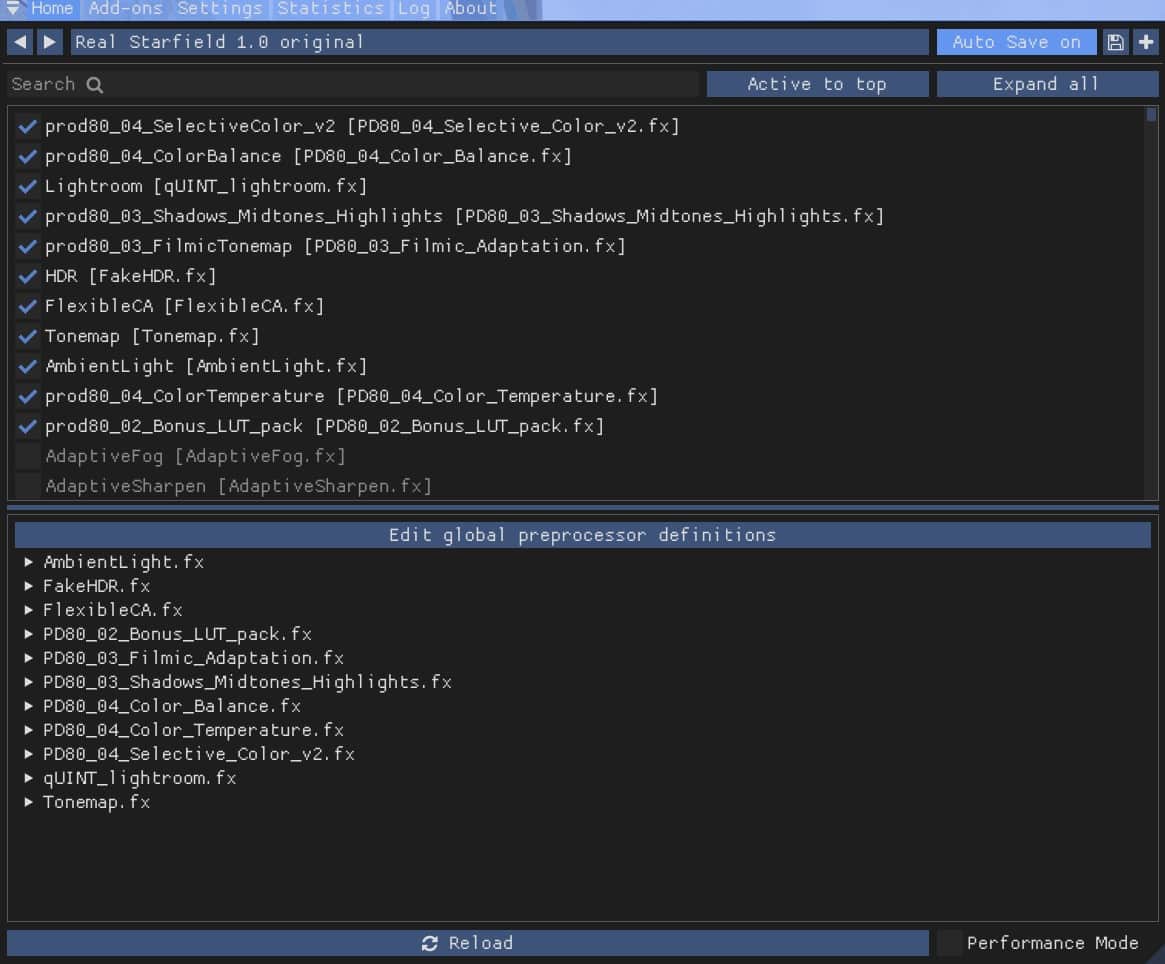The width and height of the screenshot is (1165, 964).
Task: Click the save preset floppy disk icon
Action: pyautogui.click(x=1114, y=42)
